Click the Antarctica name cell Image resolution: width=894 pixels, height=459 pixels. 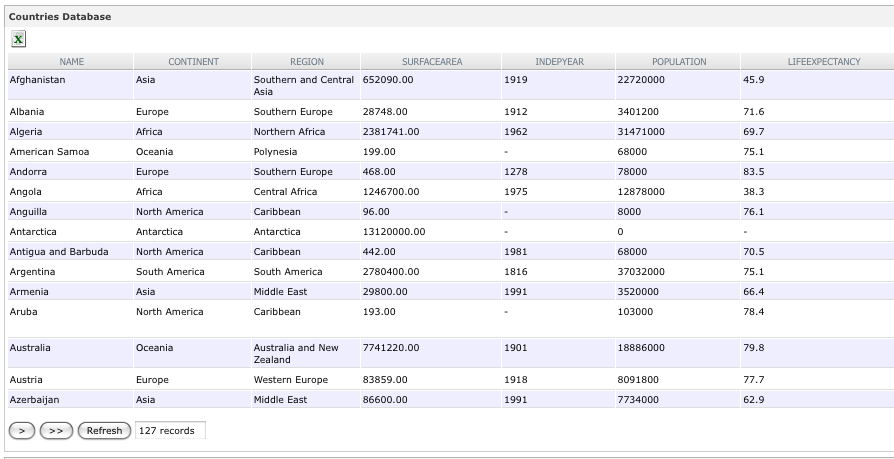33,232
